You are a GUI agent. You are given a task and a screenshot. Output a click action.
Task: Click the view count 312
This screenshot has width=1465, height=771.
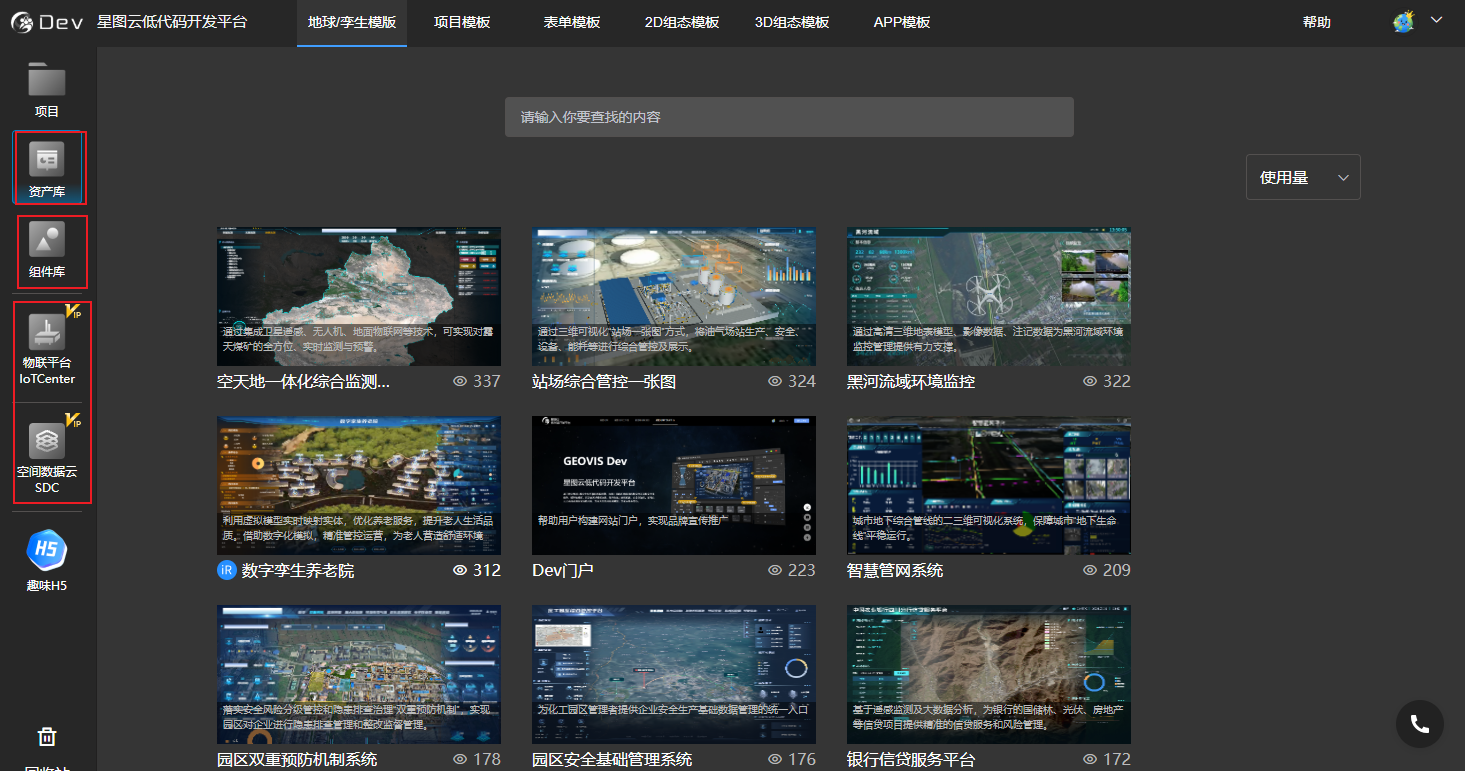[487, 570]
